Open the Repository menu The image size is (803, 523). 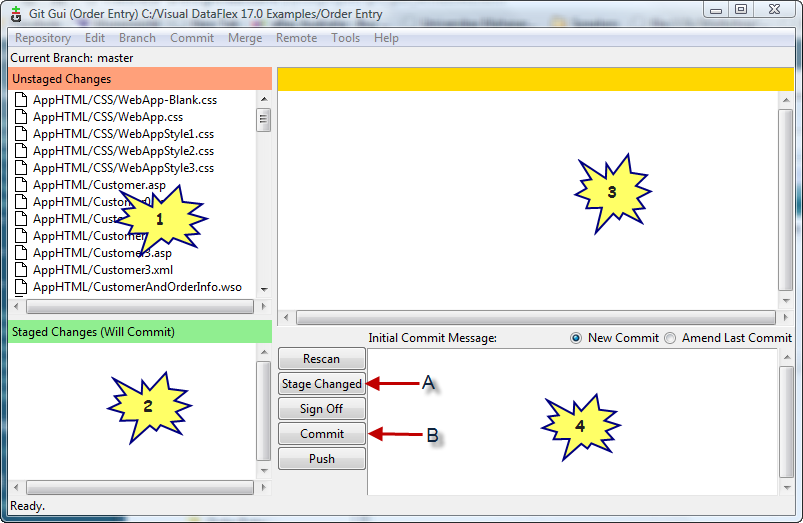pos(43,38)
